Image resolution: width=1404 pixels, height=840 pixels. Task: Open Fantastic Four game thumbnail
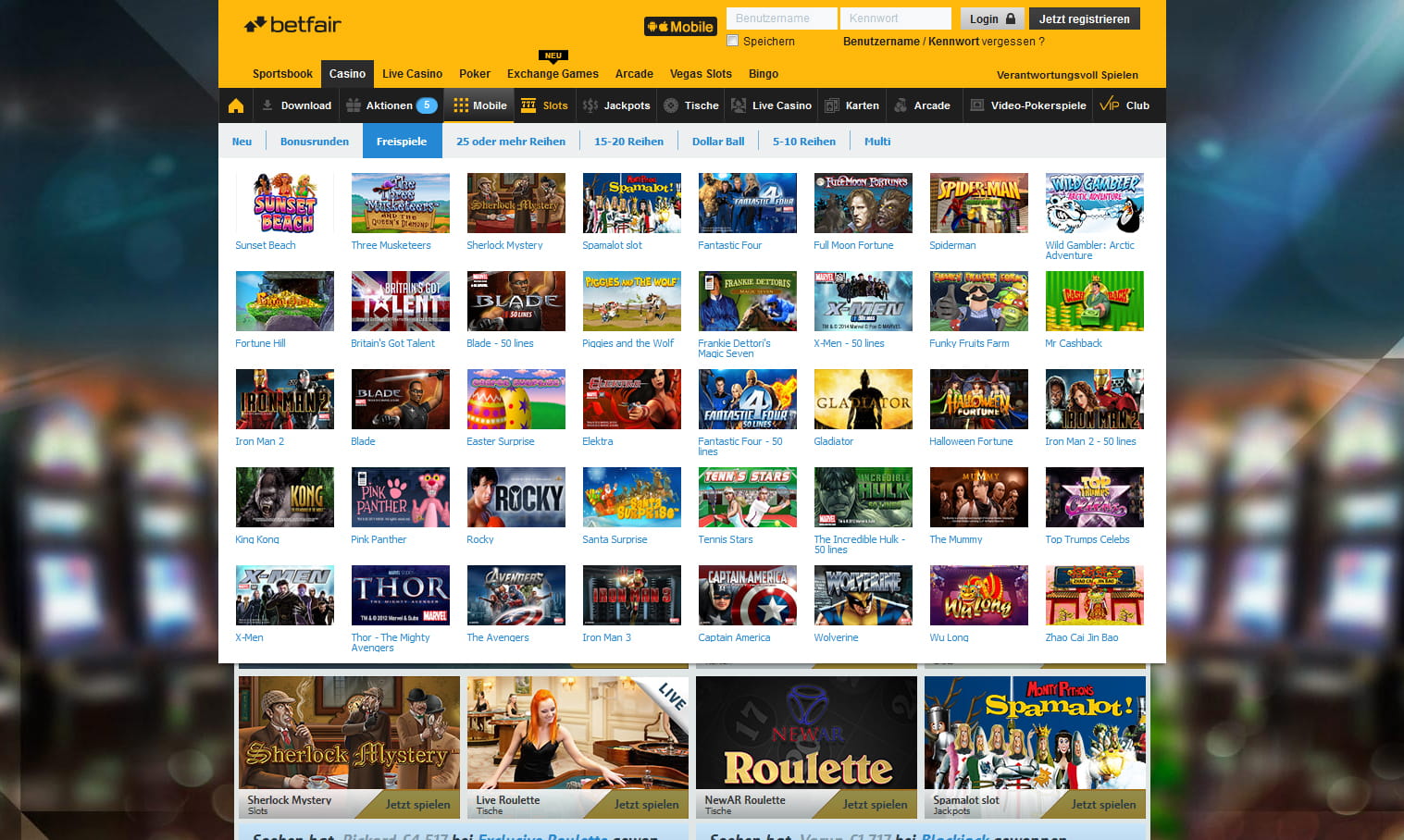[748, 203]
